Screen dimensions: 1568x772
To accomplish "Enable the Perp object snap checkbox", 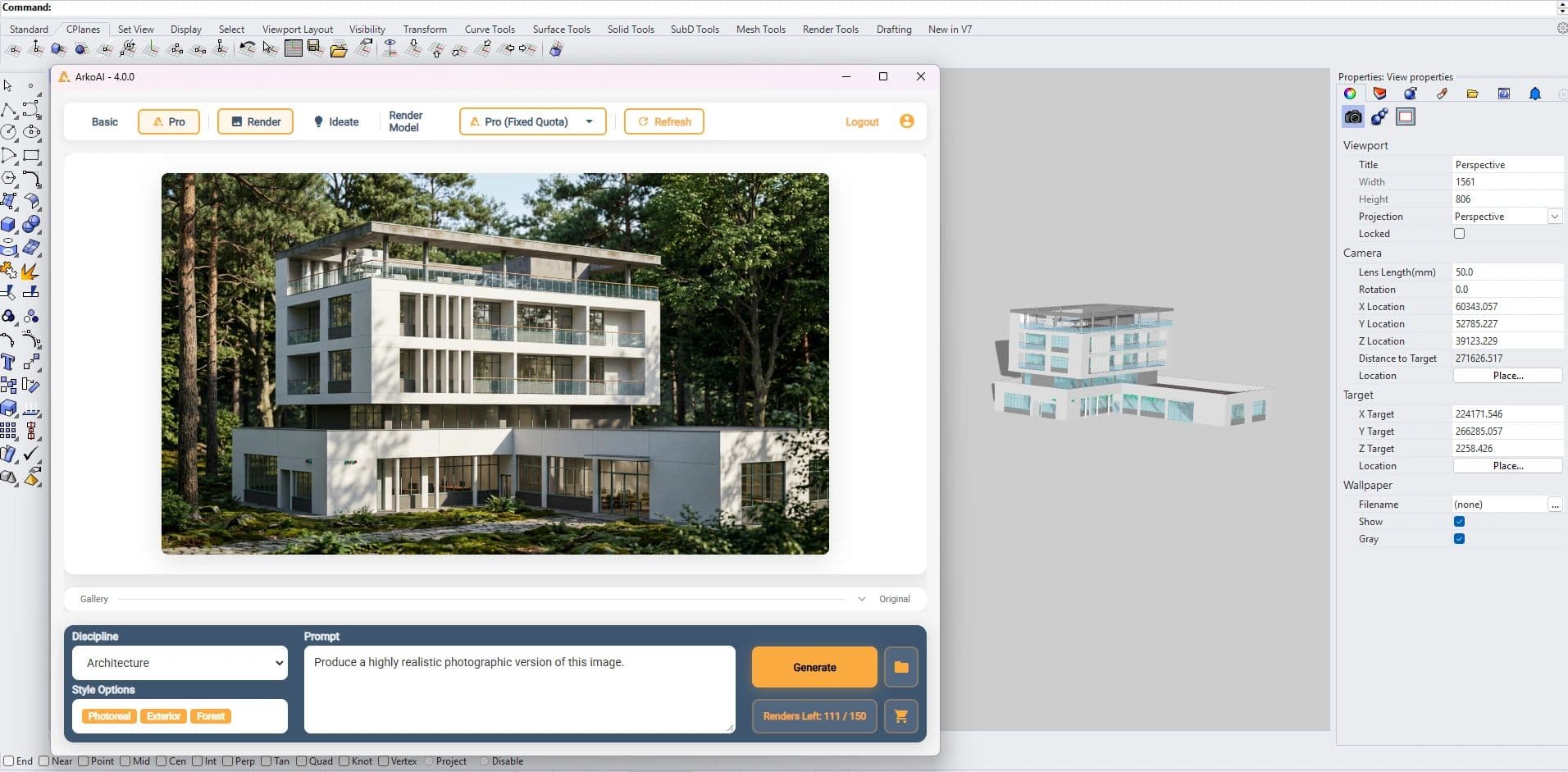I will coord(228,761).
